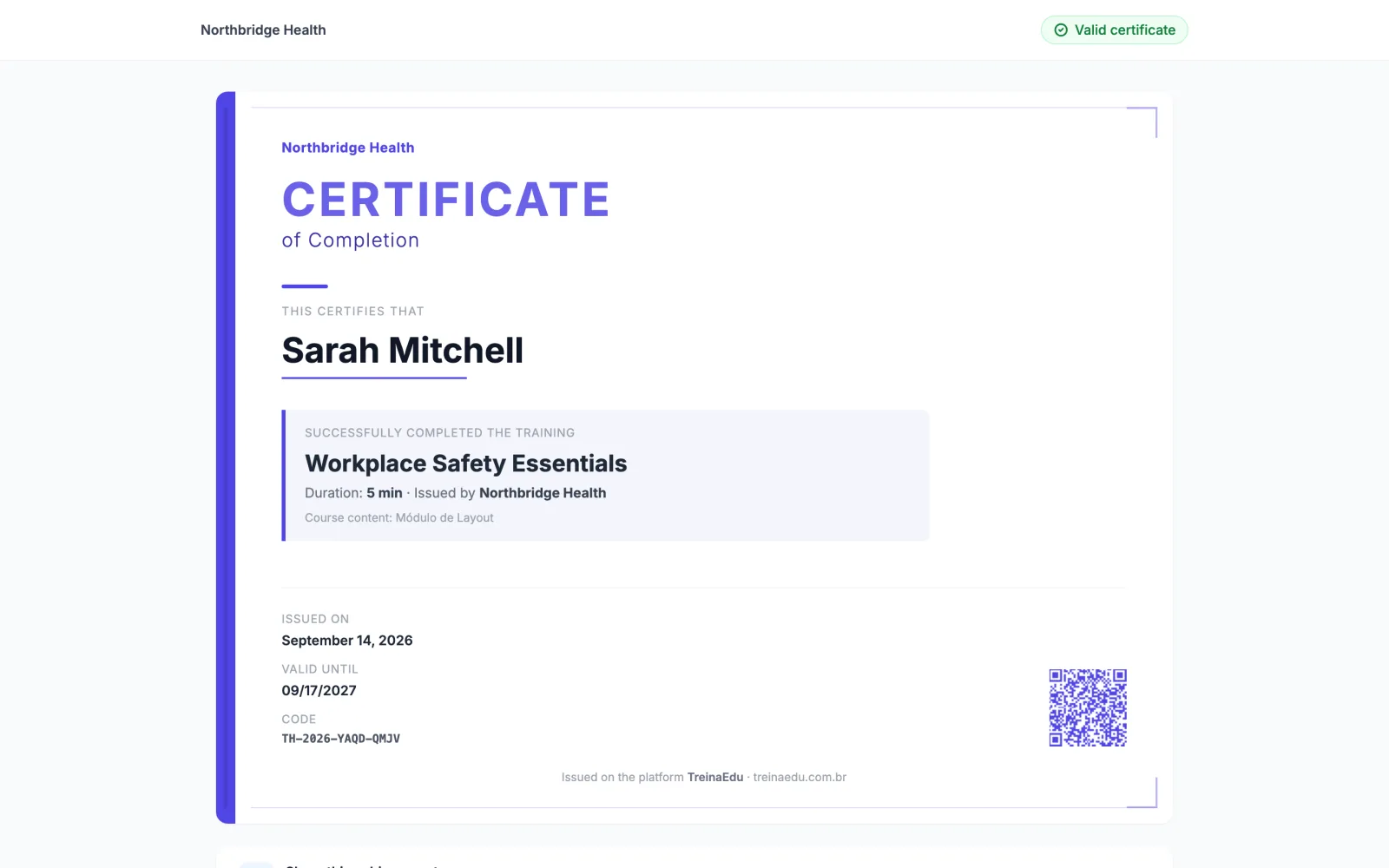The image size is (1389, 868).
Task: Click 'Course content: Módulo de Layout'
Action: [399, 517]
